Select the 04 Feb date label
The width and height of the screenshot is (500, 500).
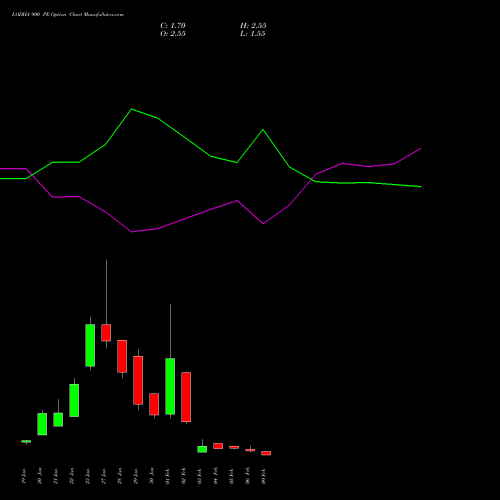tap(216, 476)
